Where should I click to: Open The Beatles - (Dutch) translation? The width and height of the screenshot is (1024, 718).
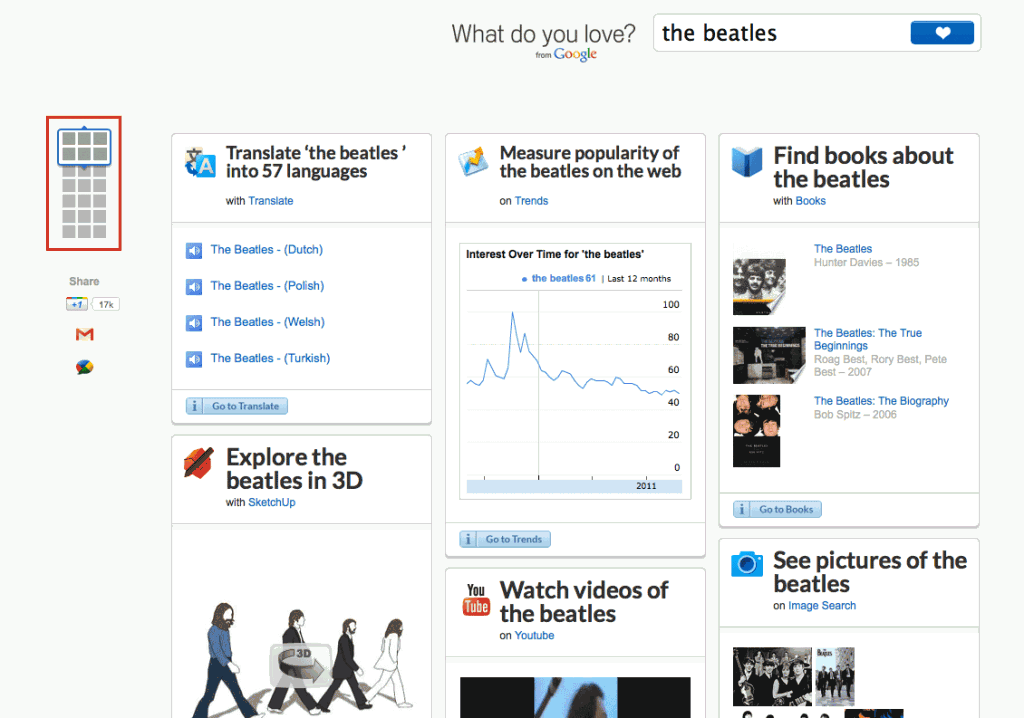point(266,250)
